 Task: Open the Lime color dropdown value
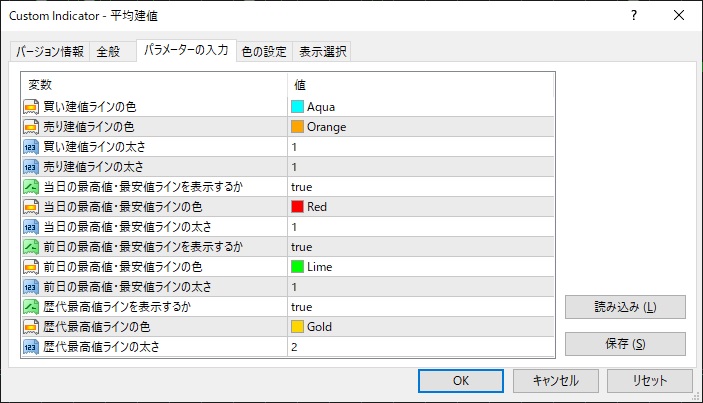320,267
